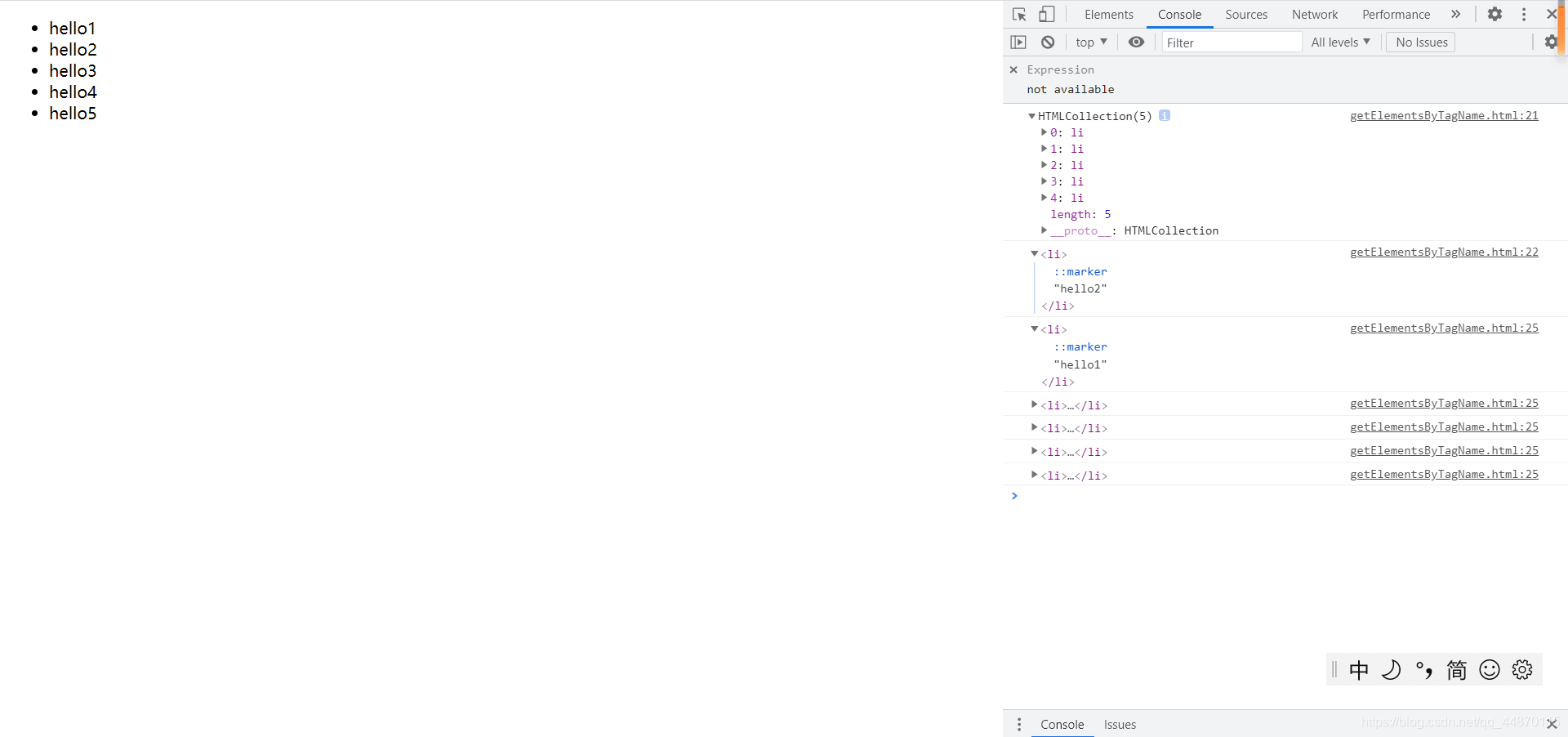Collapse the li element containing hello1
The image size is (1568, 737).
[1035, 328]
